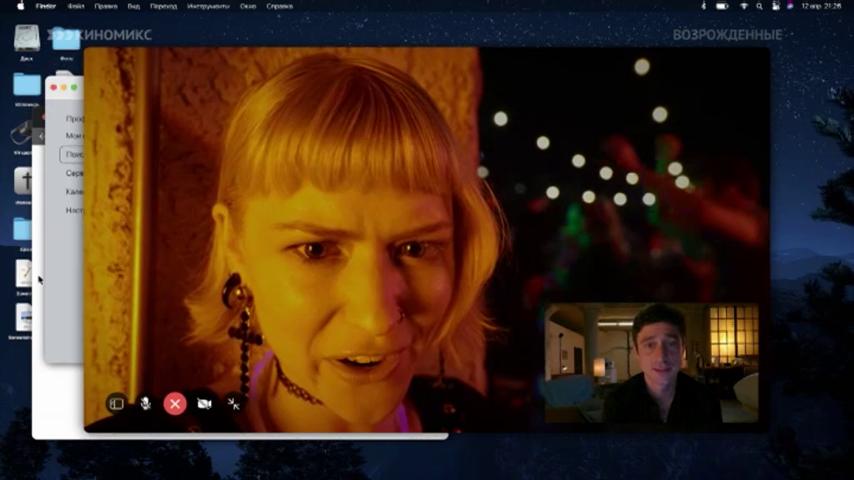Open the Справка menu
Viewport: 854px width, 480px height.
279,6
